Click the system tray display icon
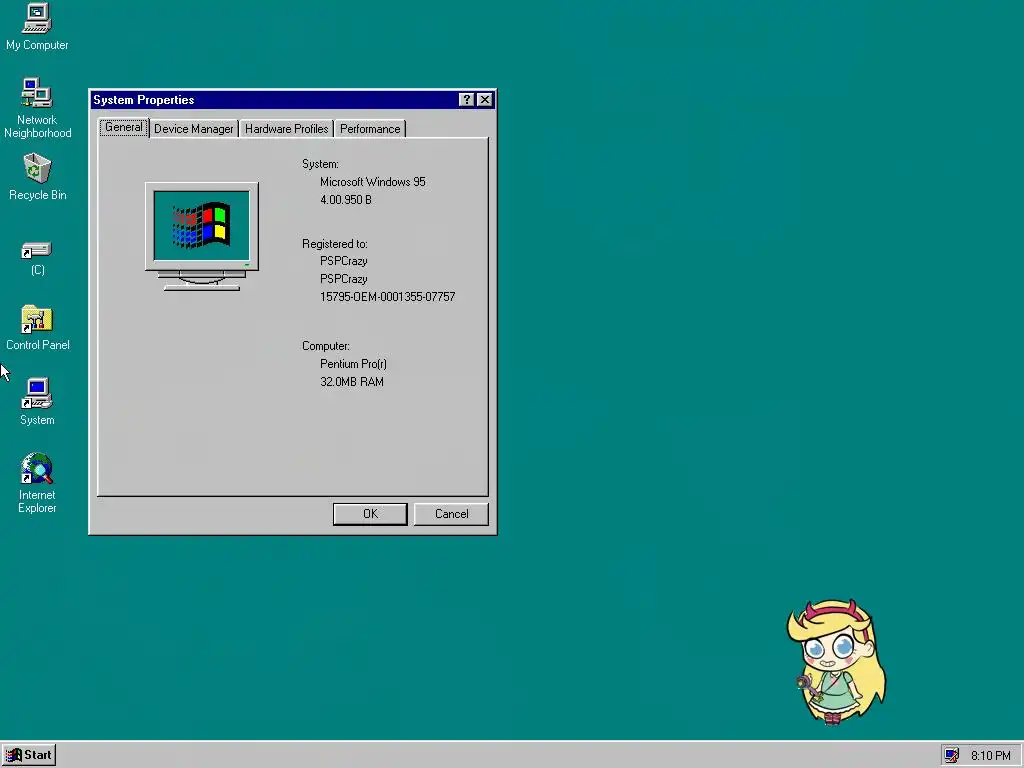The height and width of the screenshot is (768, 1024). pyautogui.click(x=952, y=755)
